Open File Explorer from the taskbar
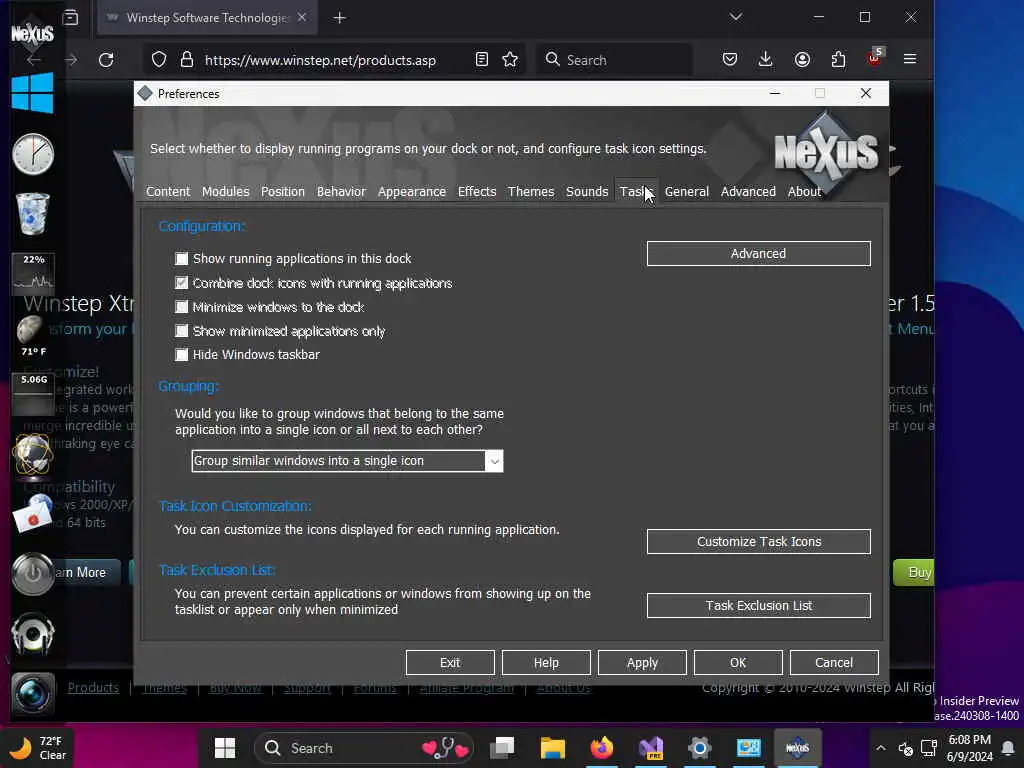1024x768 pixels. click(x=552, y=748)
